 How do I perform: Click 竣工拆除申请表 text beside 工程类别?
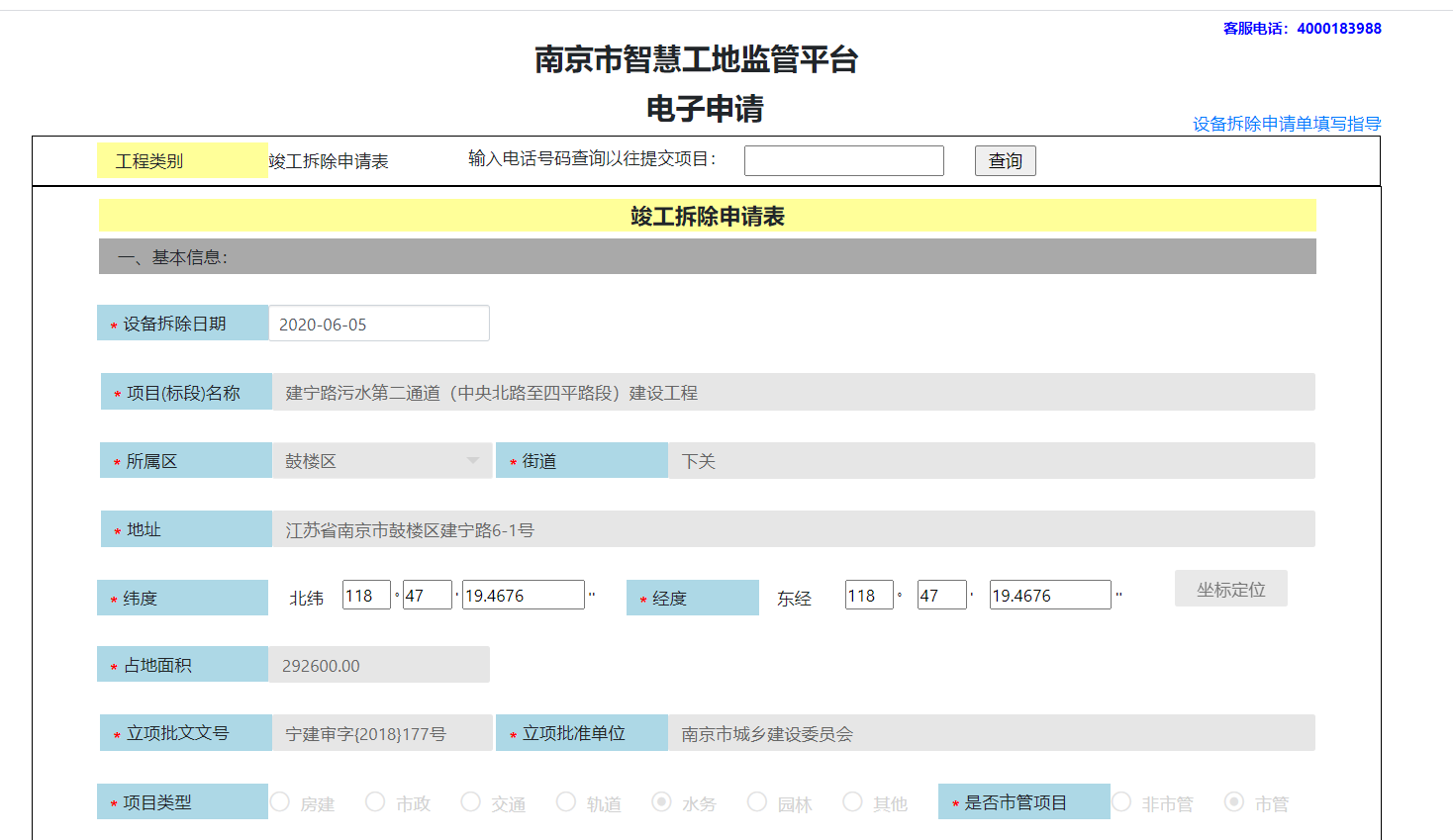(329, 161)
